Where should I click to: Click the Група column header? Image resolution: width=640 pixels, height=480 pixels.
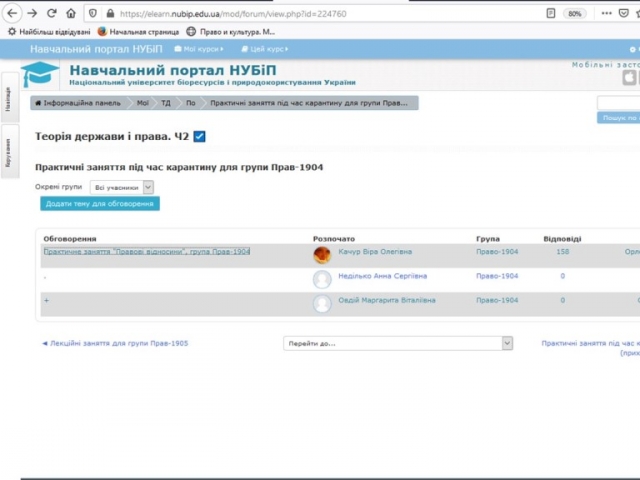pos(487,239)
